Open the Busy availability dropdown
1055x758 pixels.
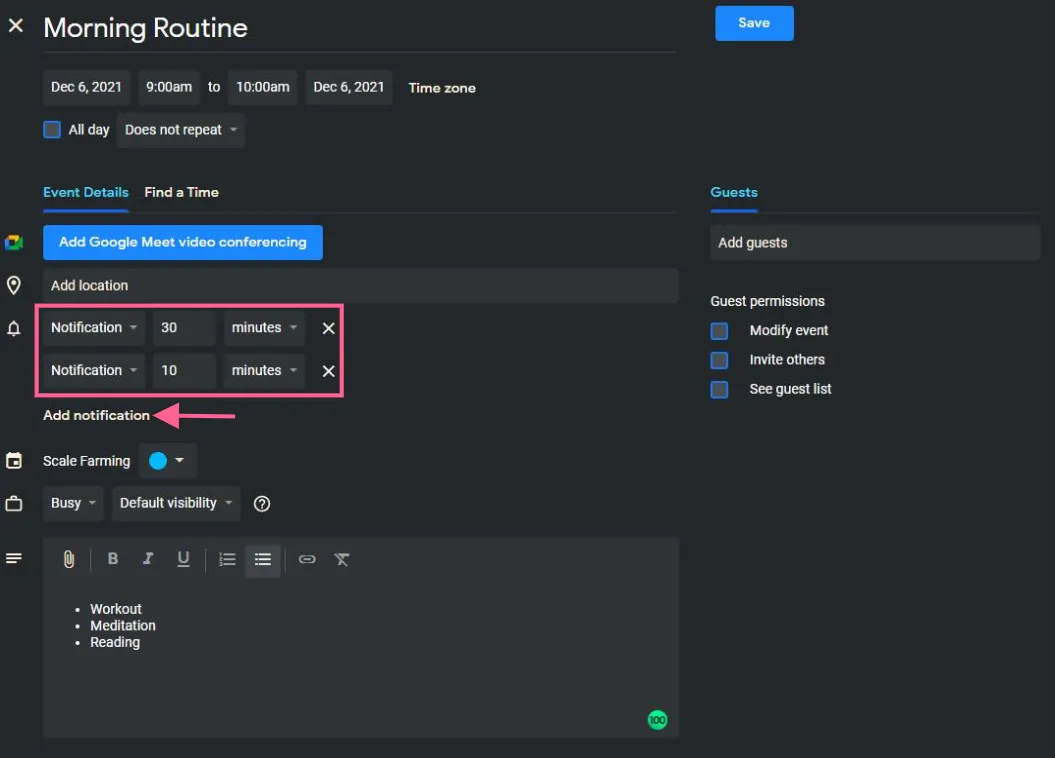[73, 503]
